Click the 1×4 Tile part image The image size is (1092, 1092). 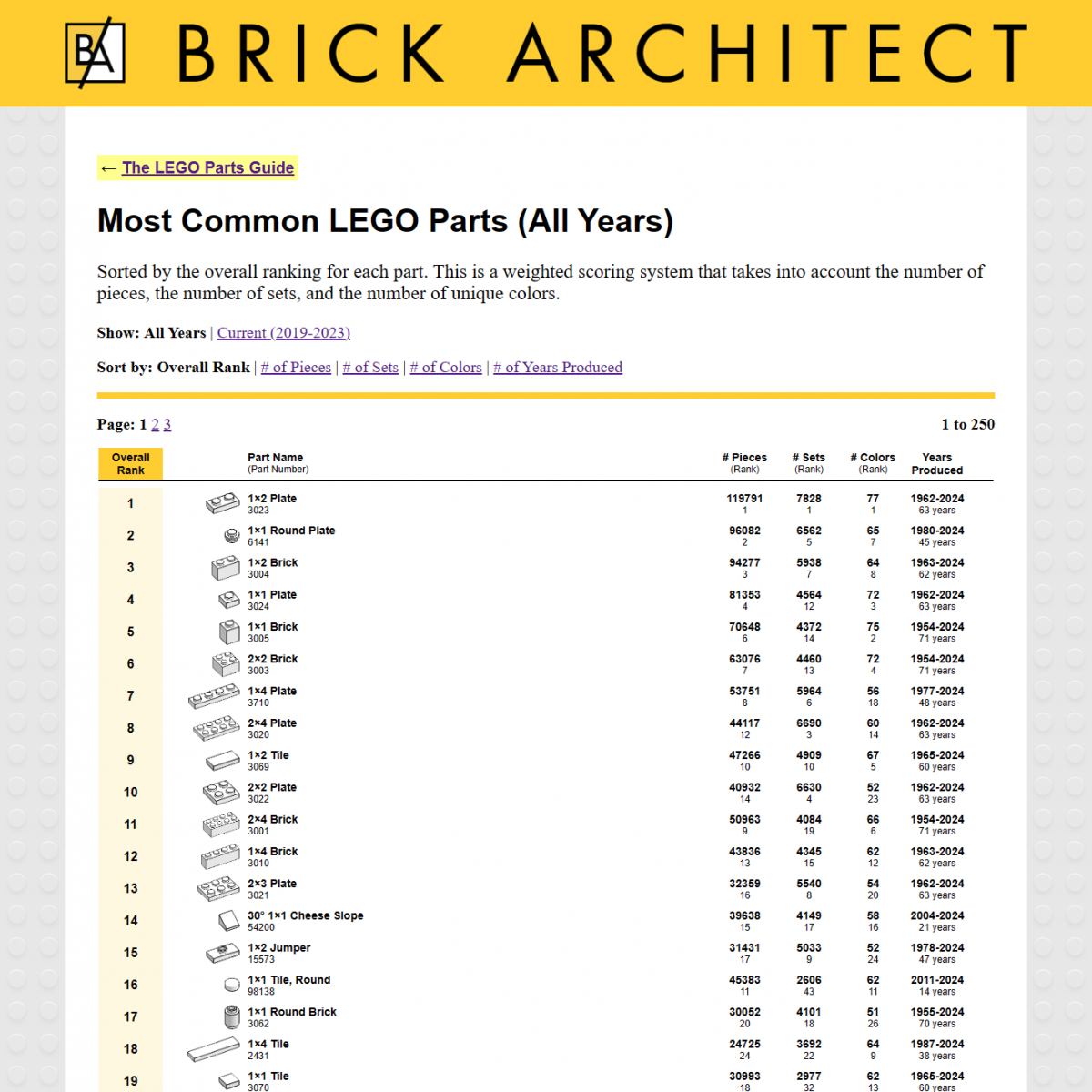pos(214,1049)
